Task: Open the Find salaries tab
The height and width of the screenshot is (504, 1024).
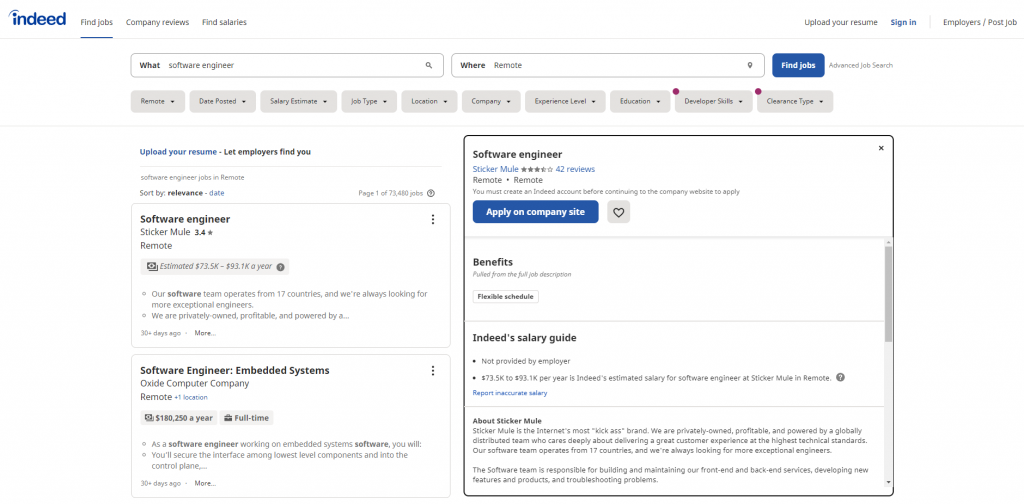Action: pos(225,22)
